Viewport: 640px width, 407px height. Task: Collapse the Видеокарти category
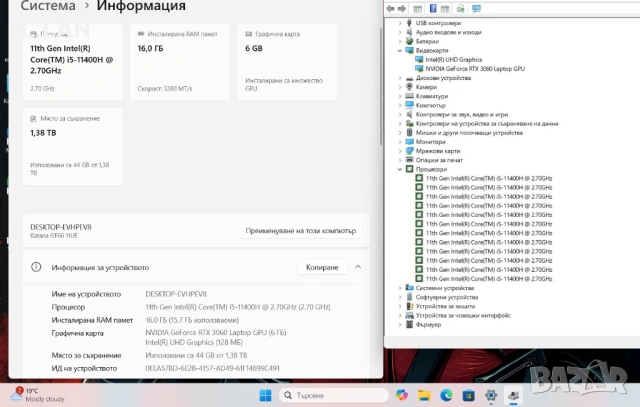400,51
